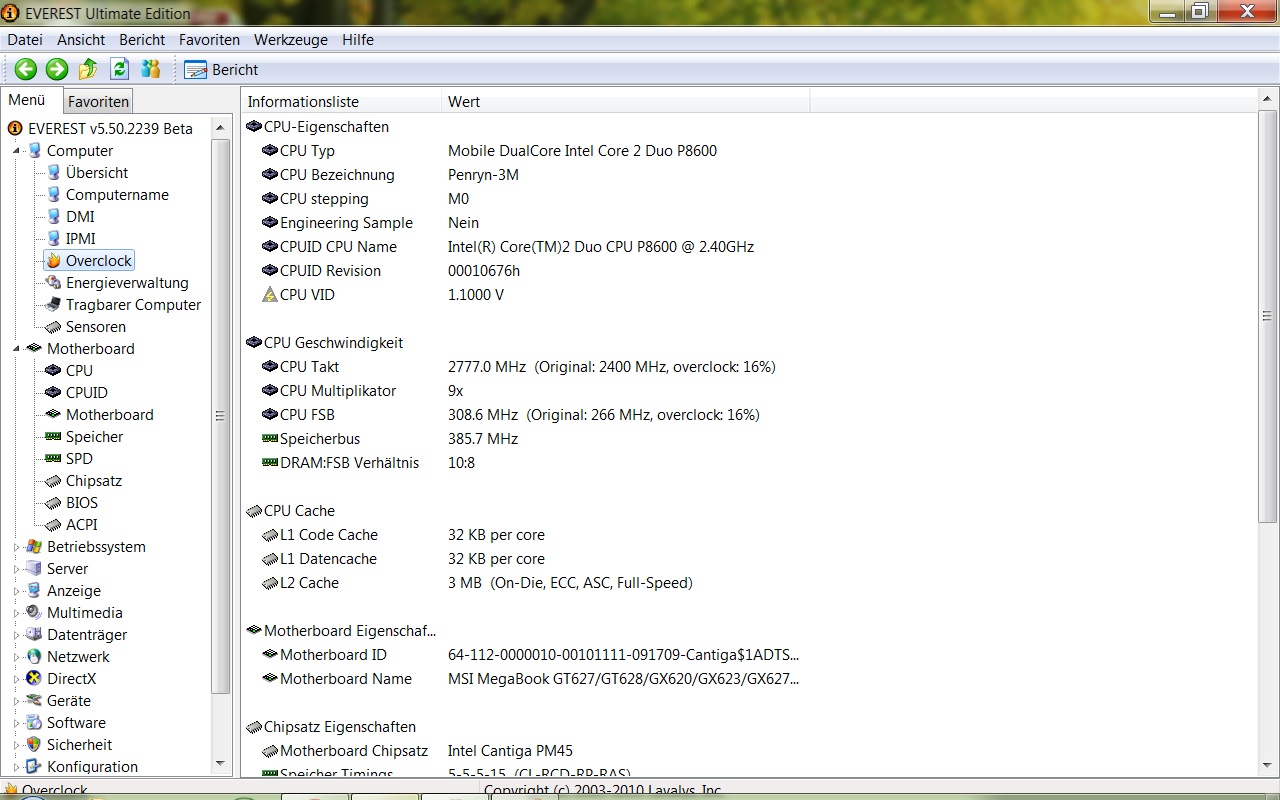Select the Computername tree item
Viewport: 1280px width, 800px height.
click(x=117, y=195)
